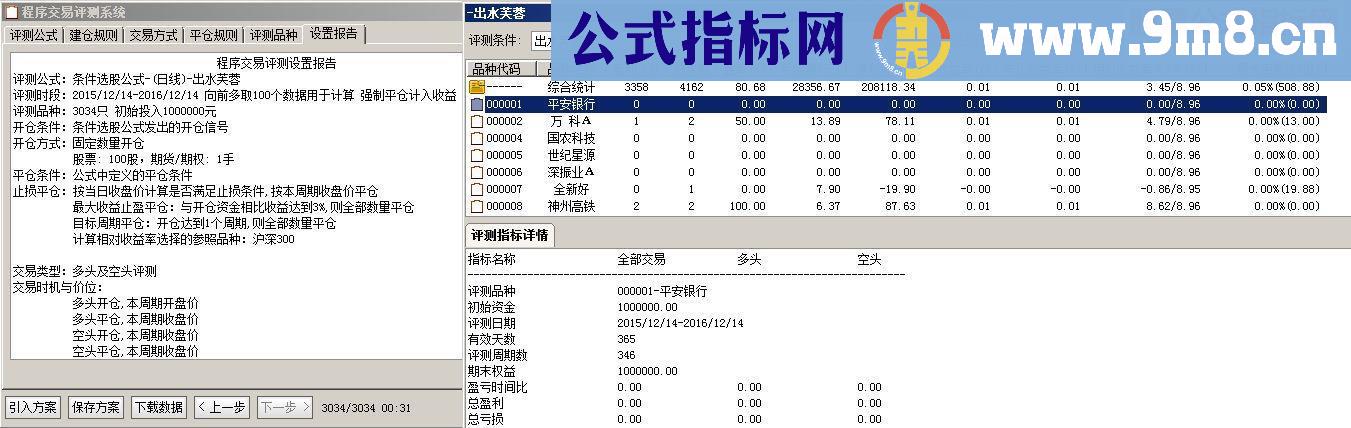The width and height of the screenshot is (1351, 428).
Task: Click the 下载数据 button
Action: pyautogui.click(x=159, y=407)
